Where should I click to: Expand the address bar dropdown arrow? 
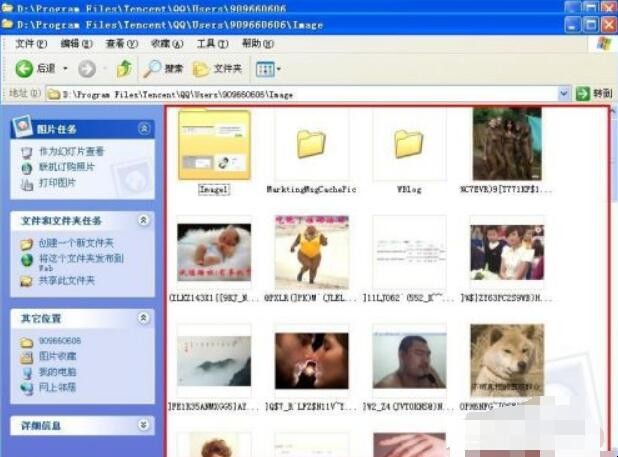[564, 94]
